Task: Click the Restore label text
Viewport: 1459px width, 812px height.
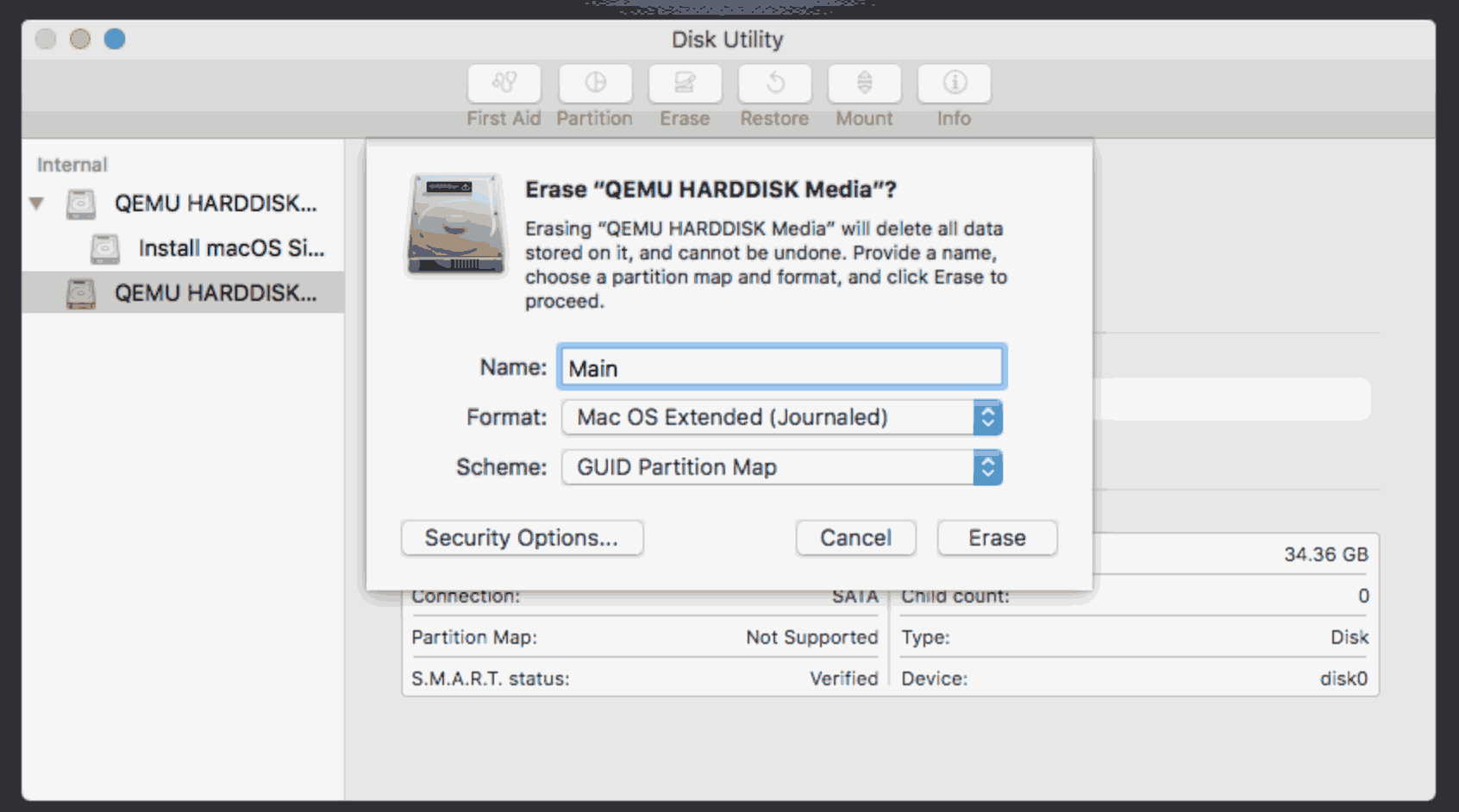Action: point(774,118)
